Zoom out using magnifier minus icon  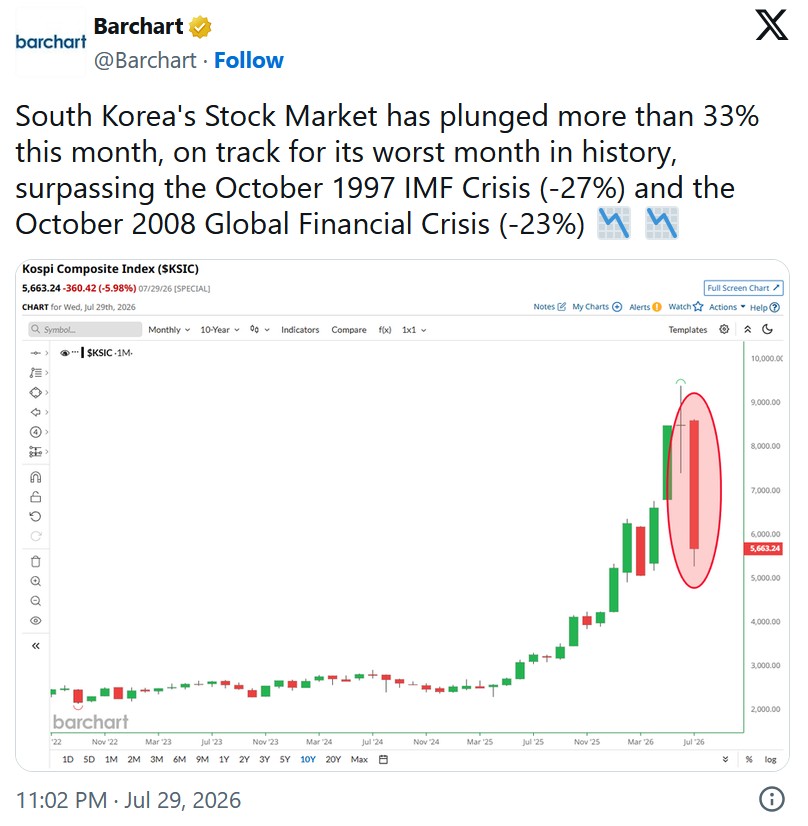(35, 601)
